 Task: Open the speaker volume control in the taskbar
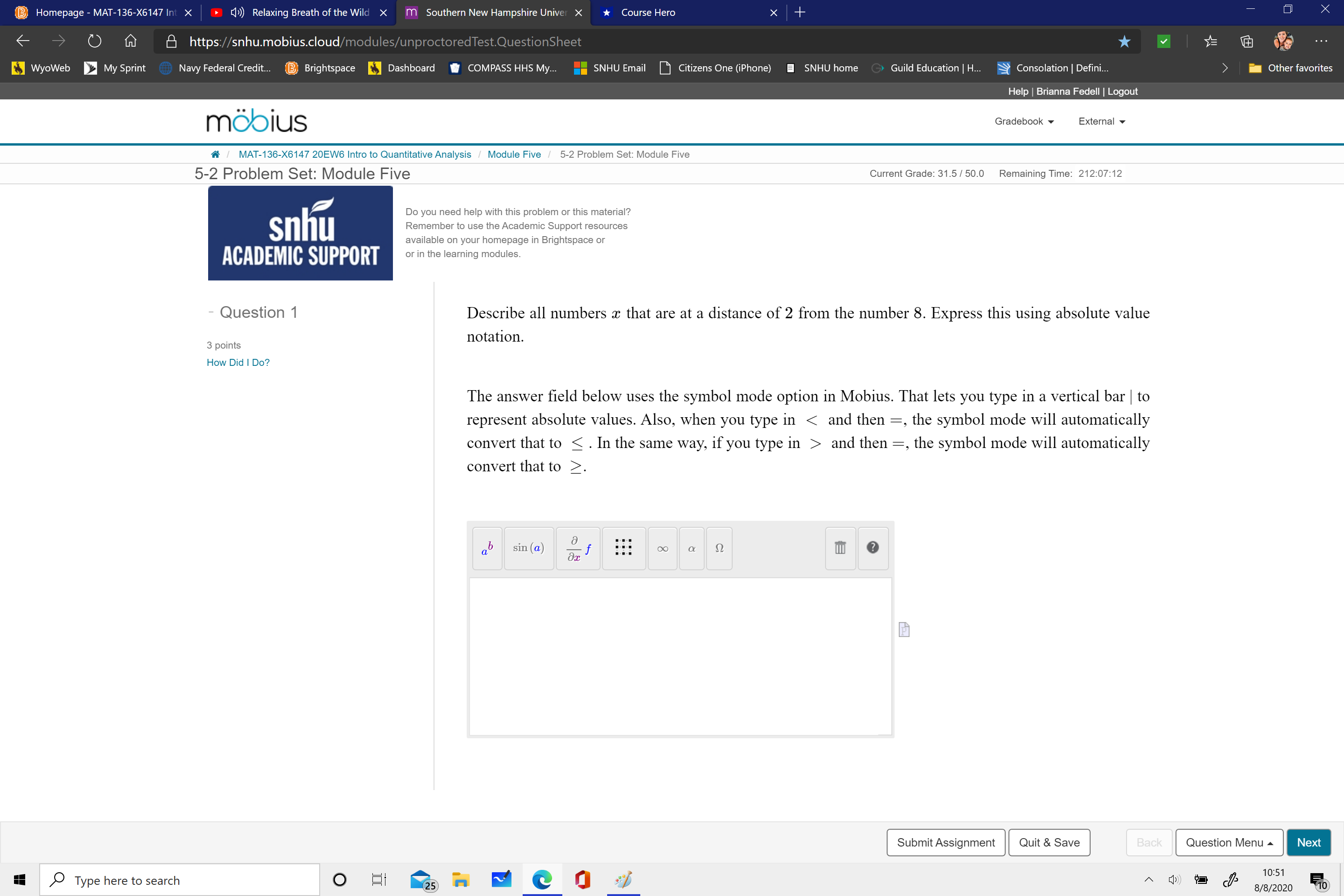click(1174, 879)
